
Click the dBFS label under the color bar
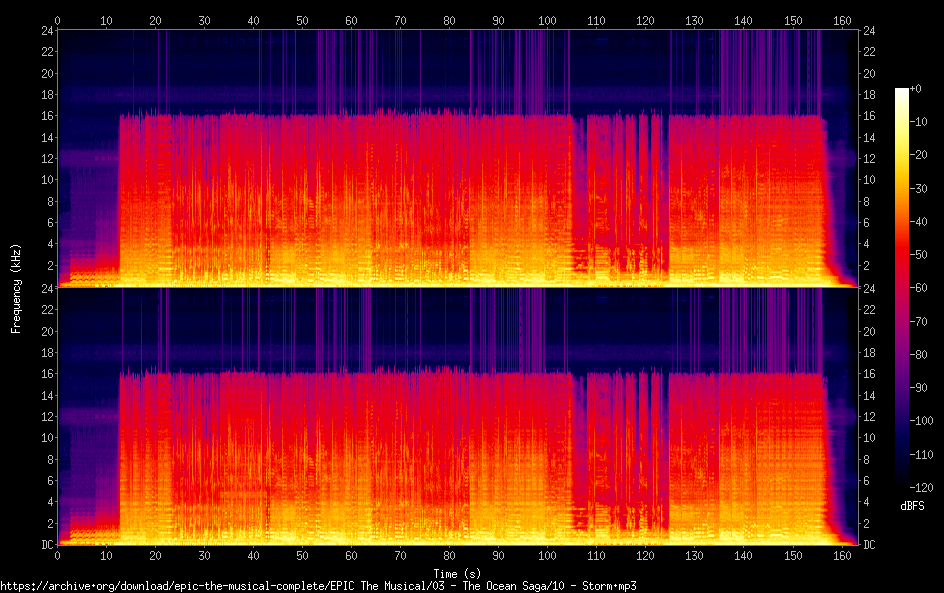pos(912,507)
